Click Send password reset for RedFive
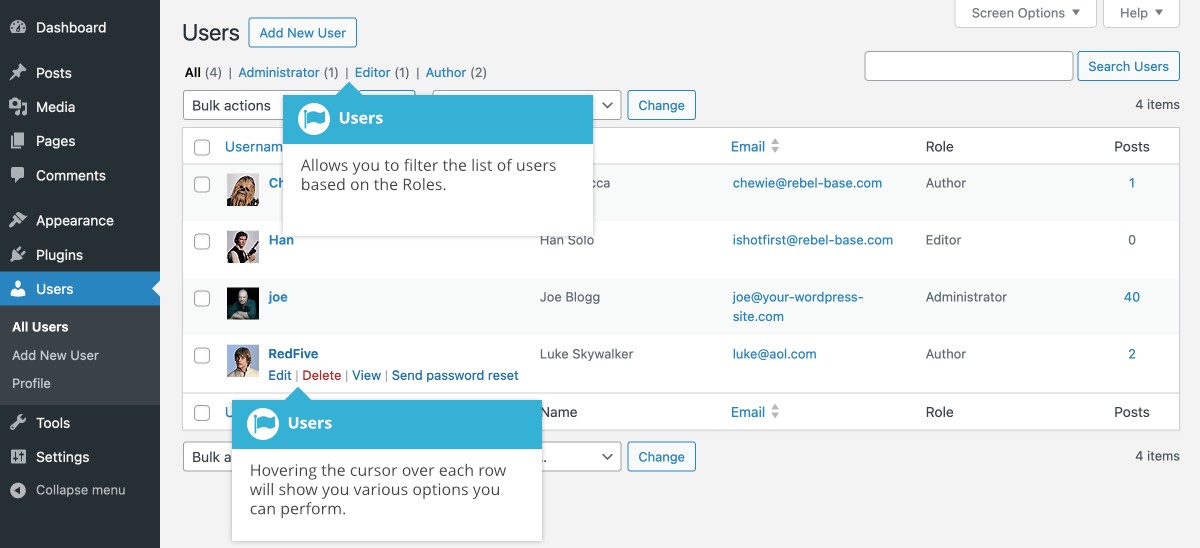1200x548 pixels. tap(455, 376)
